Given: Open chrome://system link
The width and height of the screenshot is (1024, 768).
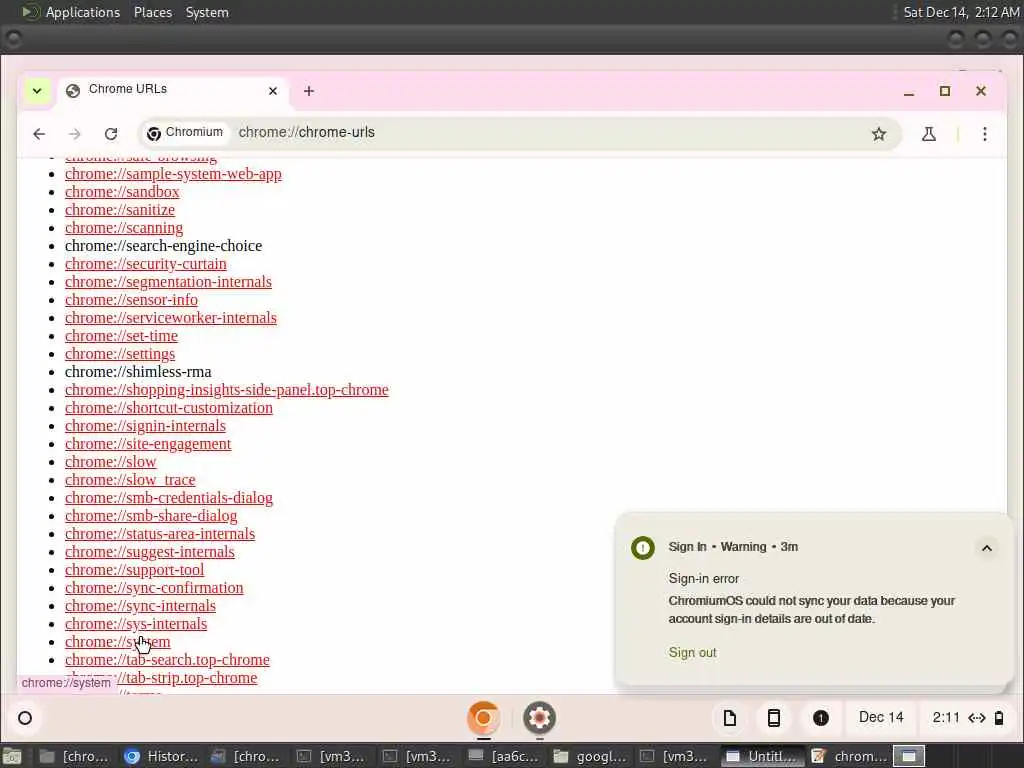Looking at the screenshot, I should pos(118,642).
